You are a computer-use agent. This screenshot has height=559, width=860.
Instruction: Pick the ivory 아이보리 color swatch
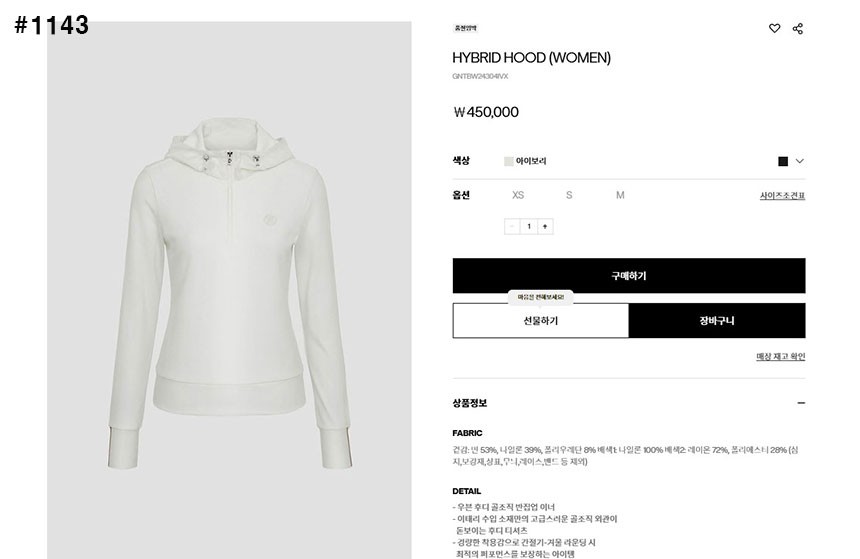coord(508,161)
